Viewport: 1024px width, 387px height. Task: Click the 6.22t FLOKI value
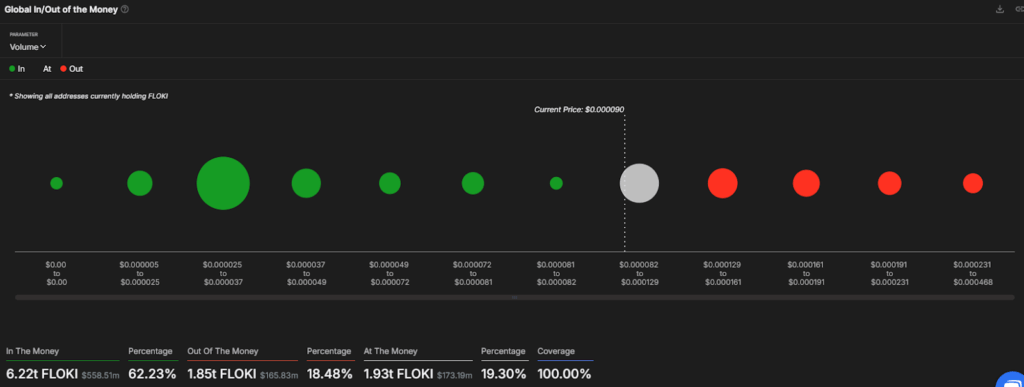(42, 375)
